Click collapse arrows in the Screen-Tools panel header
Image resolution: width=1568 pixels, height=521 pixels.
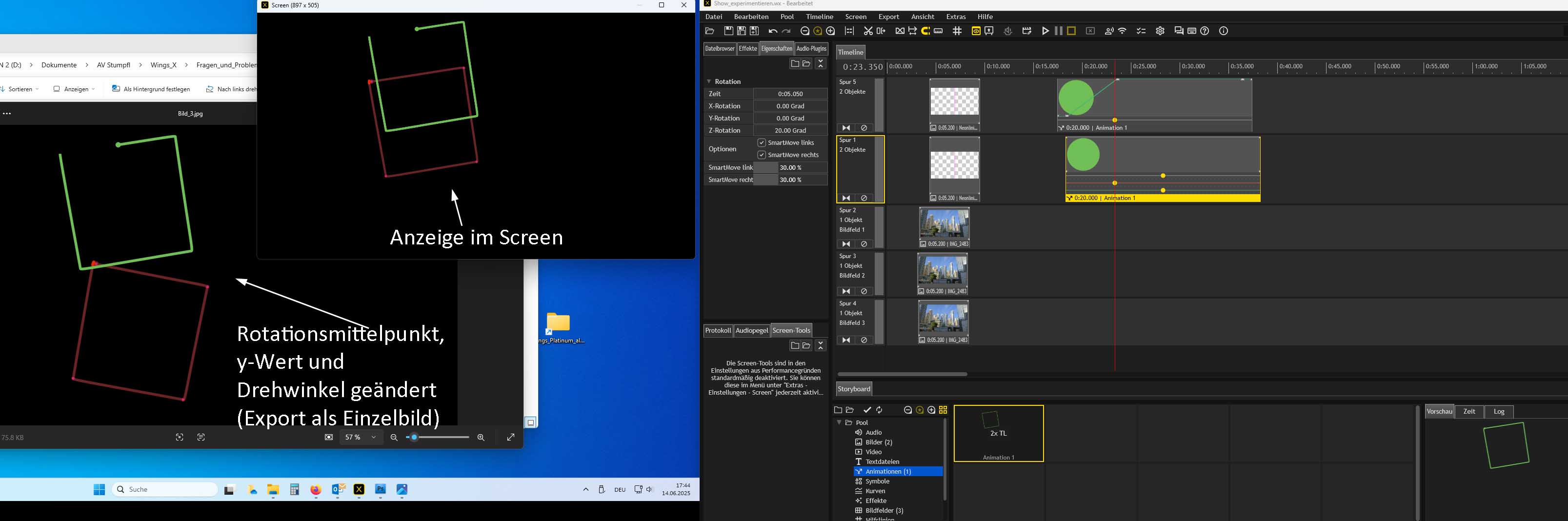[821, 345]
